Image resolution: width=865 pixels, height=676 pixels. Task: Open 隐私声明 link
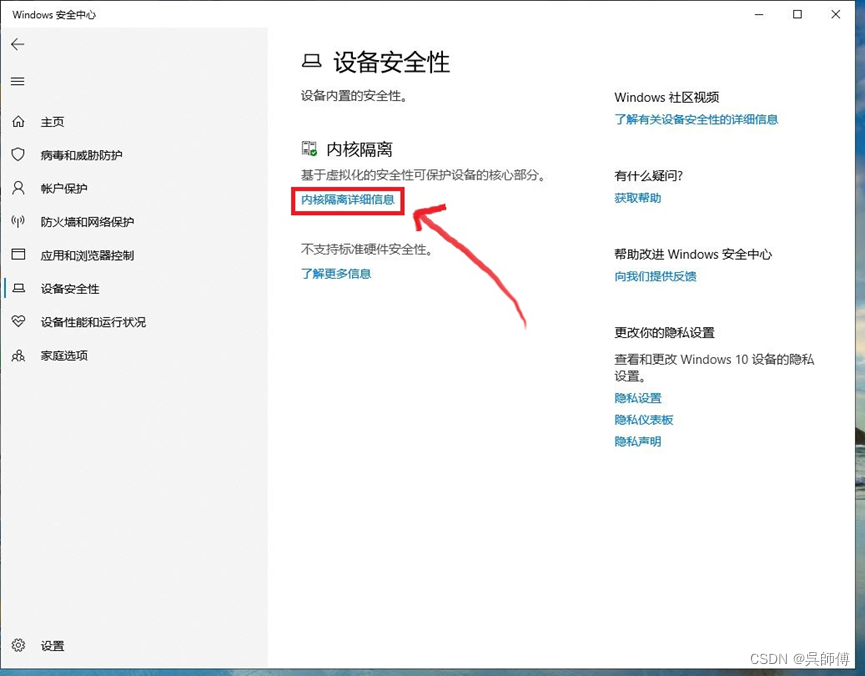pyautogui.click(x=638, y=441)
